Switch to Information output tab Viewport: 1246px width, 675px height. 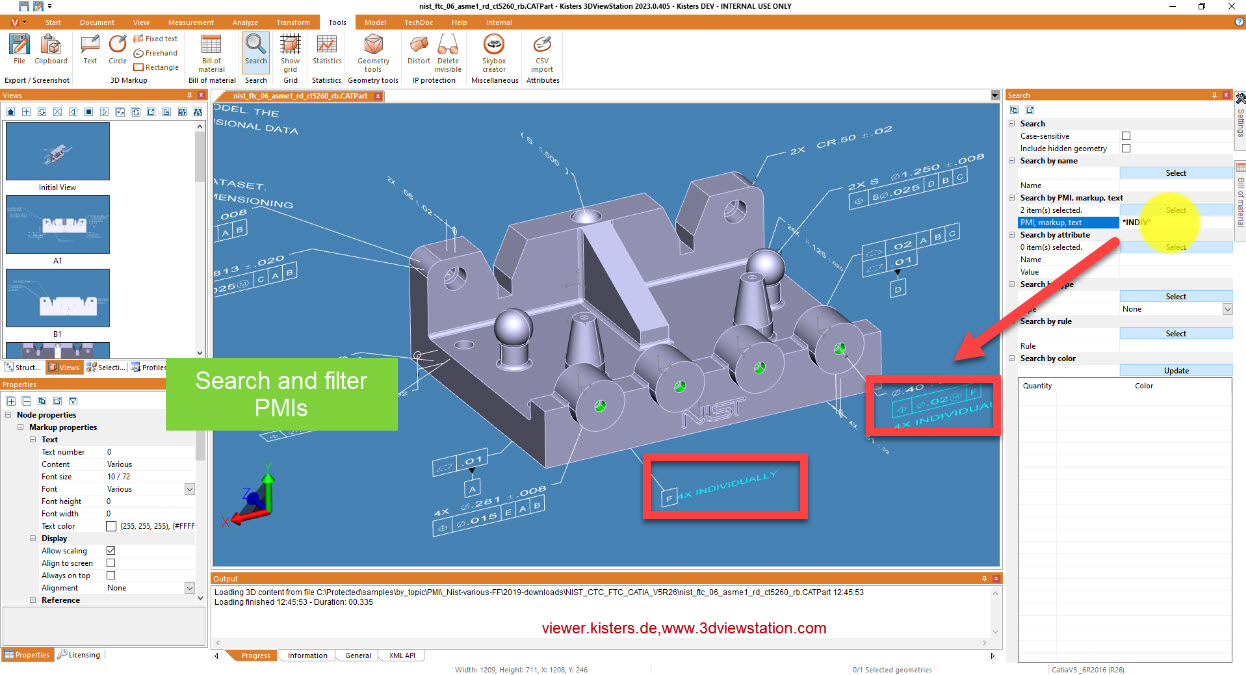[x=307, y=655]
